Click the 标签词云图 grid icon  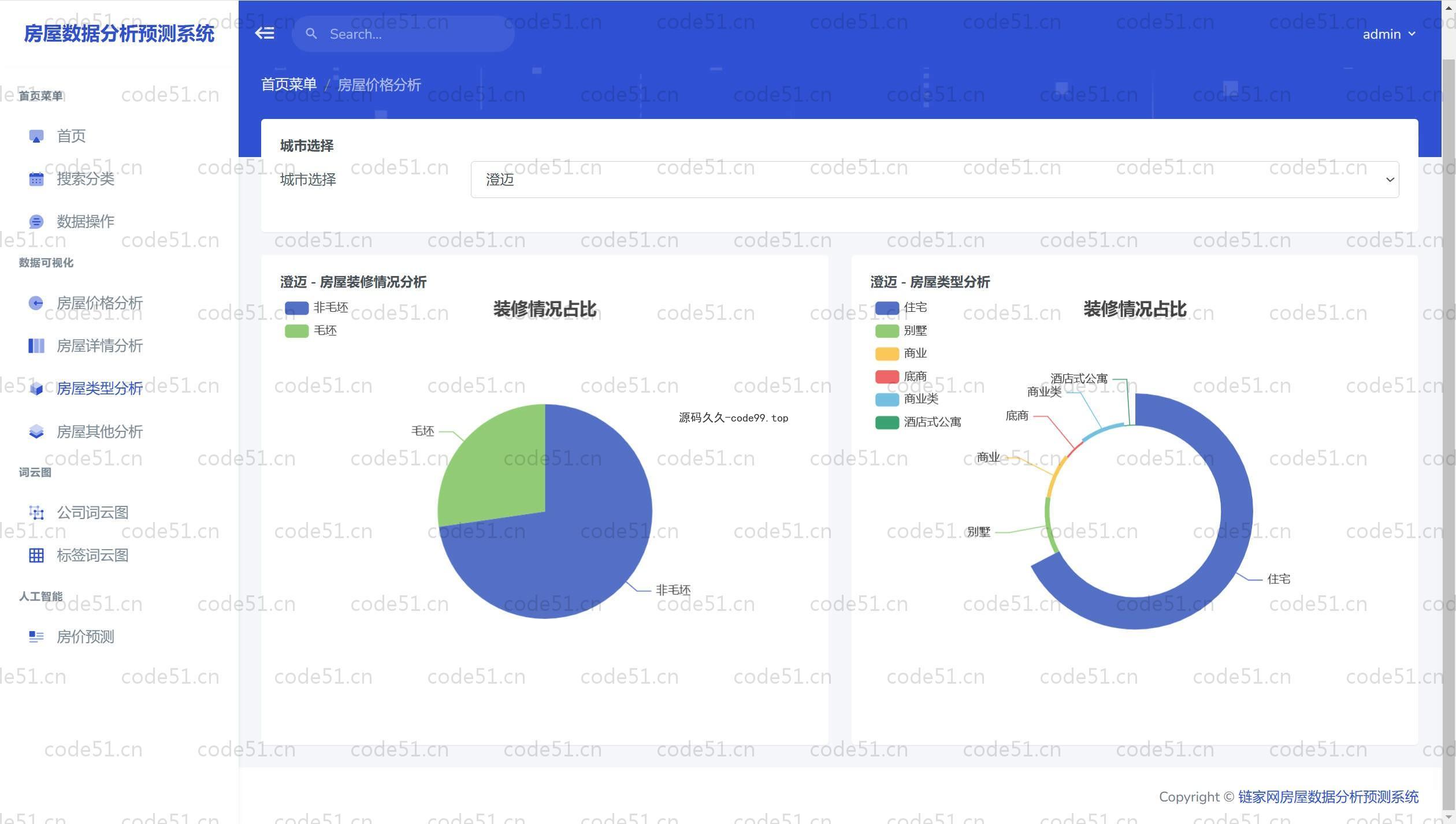point(36,555)
